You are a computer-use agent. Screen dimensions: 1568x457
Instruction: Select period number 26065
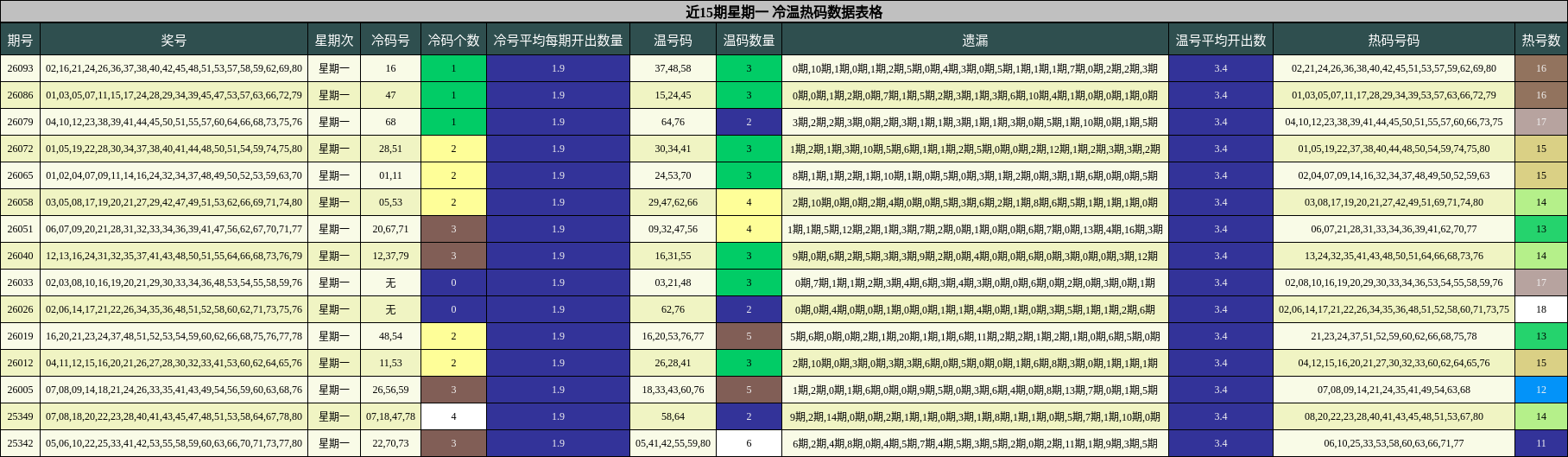20,175
